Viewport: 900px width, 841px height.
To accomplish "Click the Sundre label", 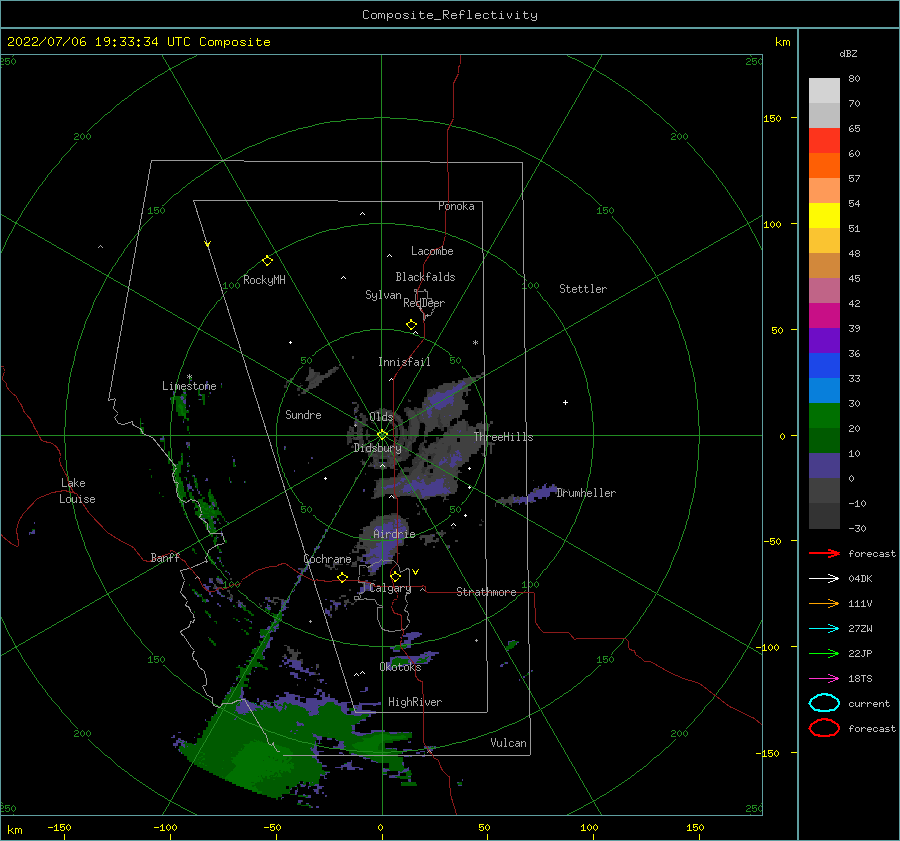I will 303,415.
